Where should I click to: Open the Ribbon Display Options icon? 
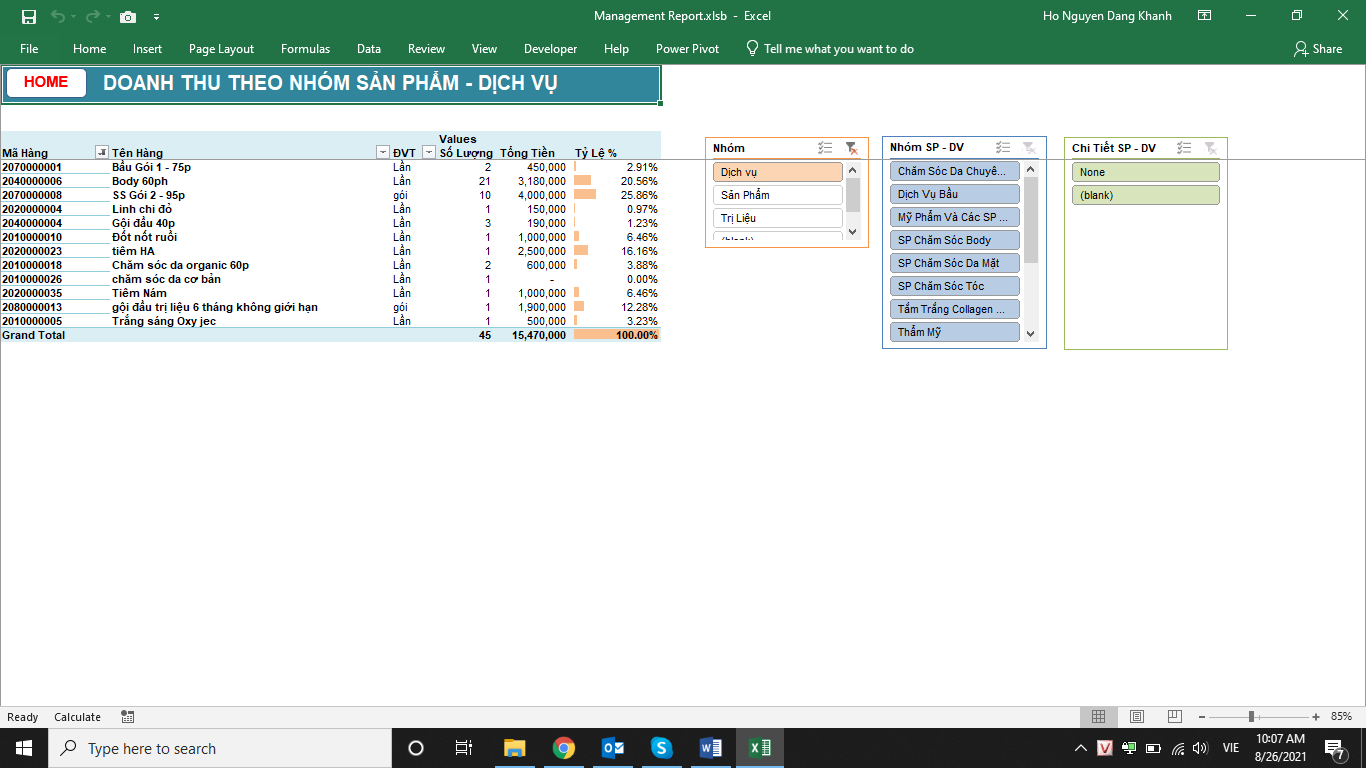pos(1205,16)
